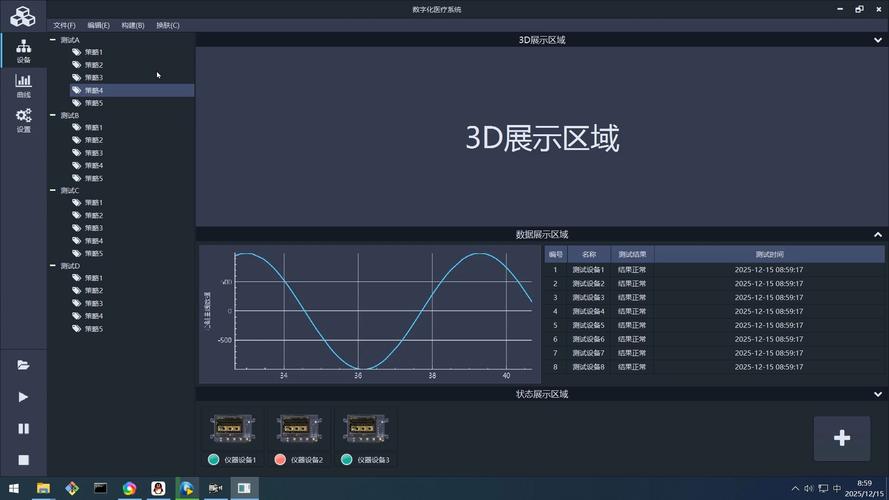Image resolution: width=889 pixels, height=500 pixels.
Task: Select item 3 under 测试A
Action: [x=94, y=77]
